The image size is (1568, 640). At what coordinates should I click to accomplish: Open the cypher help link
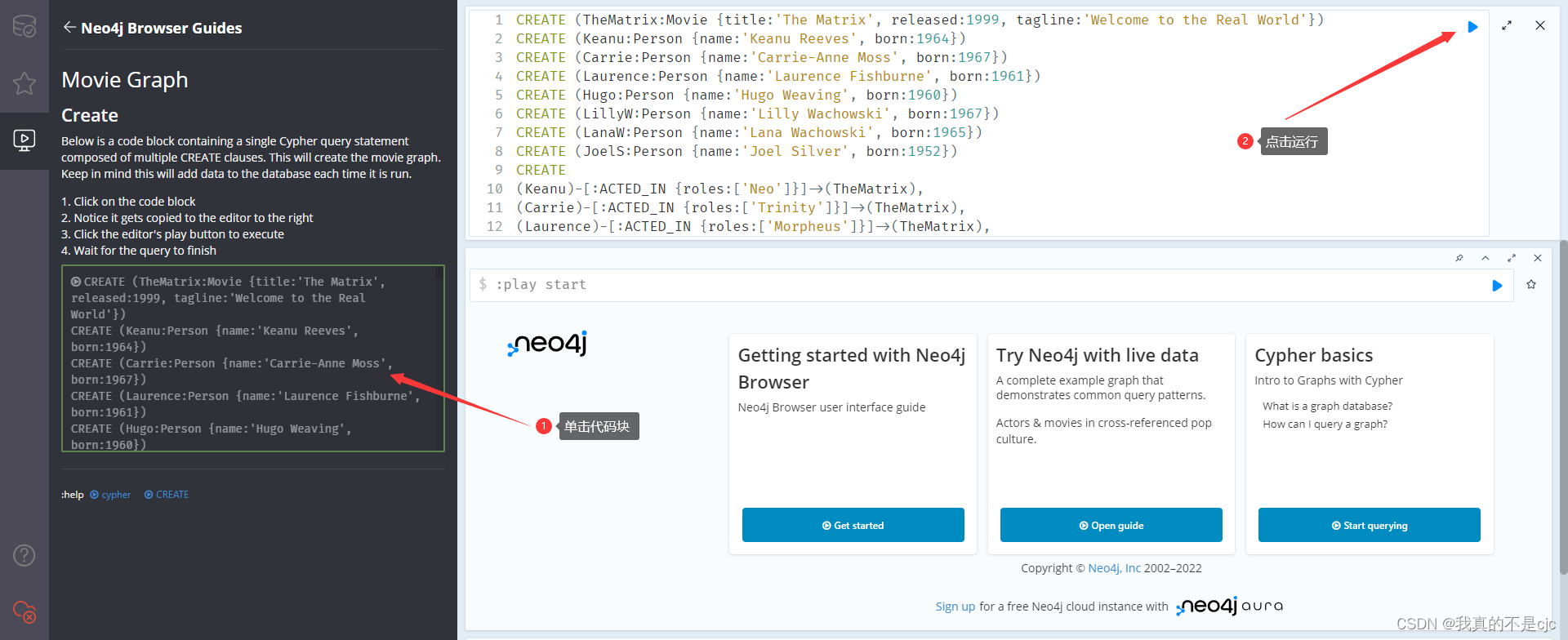pos(110,495)
